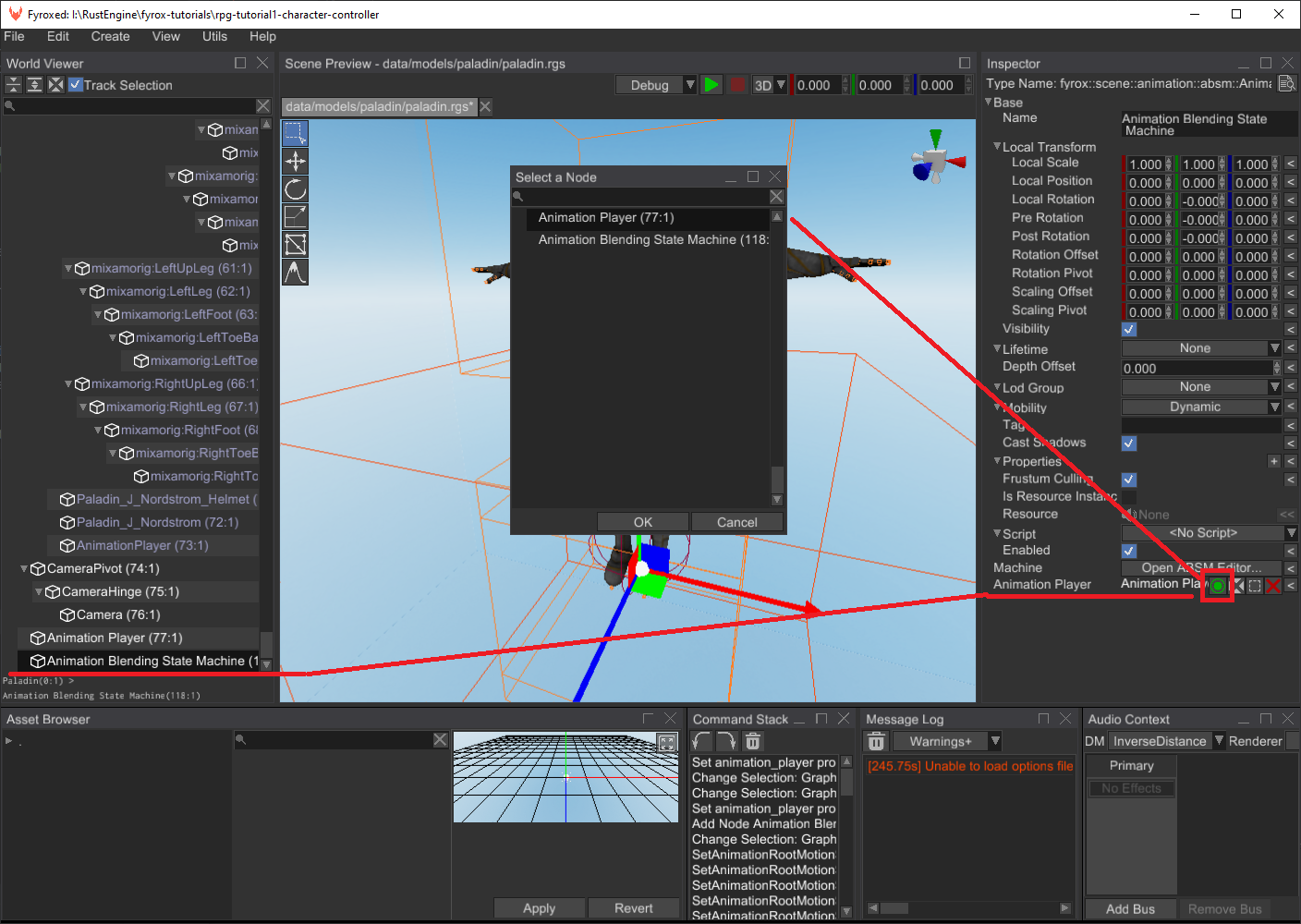Start game with green Play button
Image resolution: width=1301 pixels, height=924 pixels.
coord(711,85)
